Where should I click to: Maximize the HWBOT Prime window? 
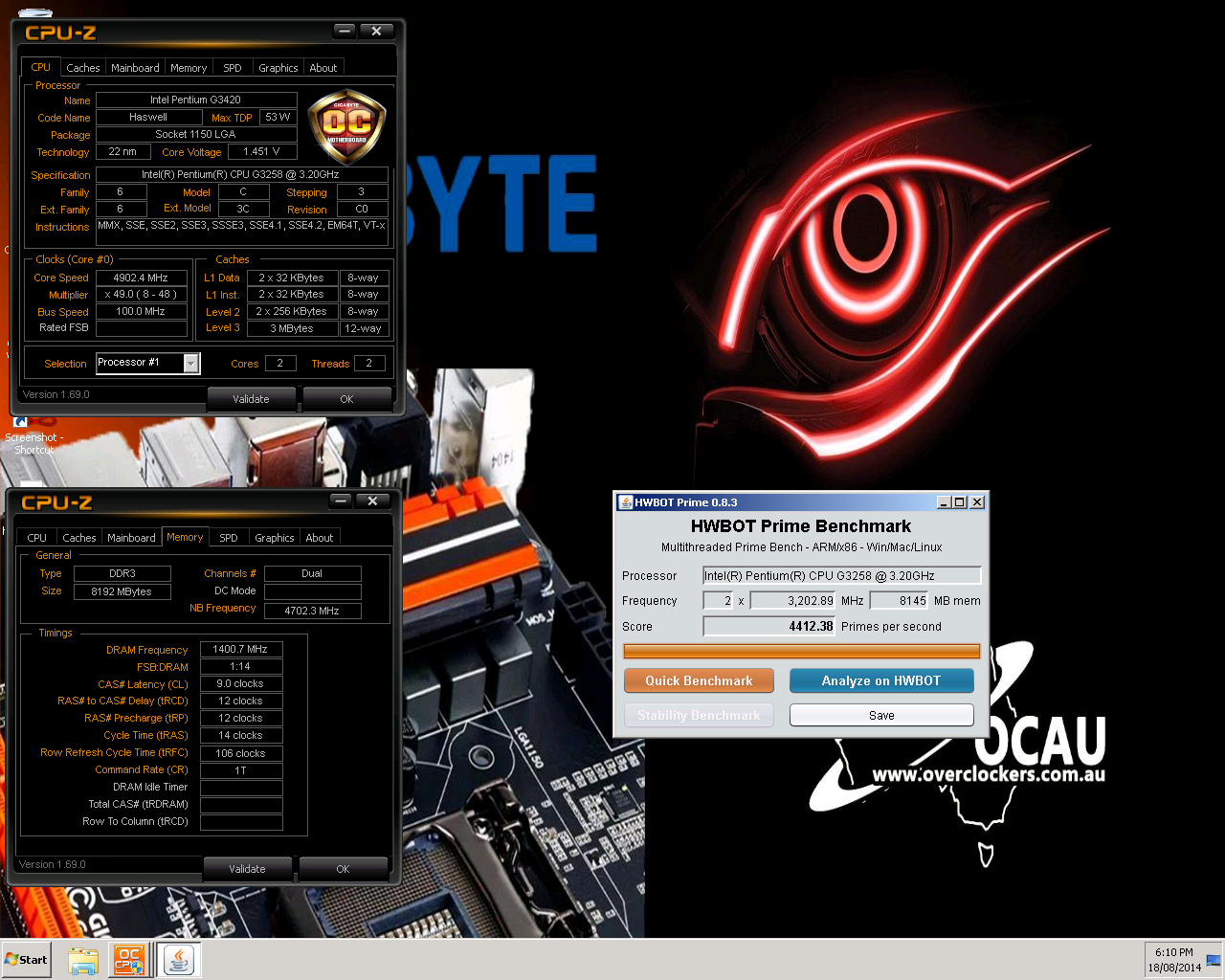click(x=960, y=501)
